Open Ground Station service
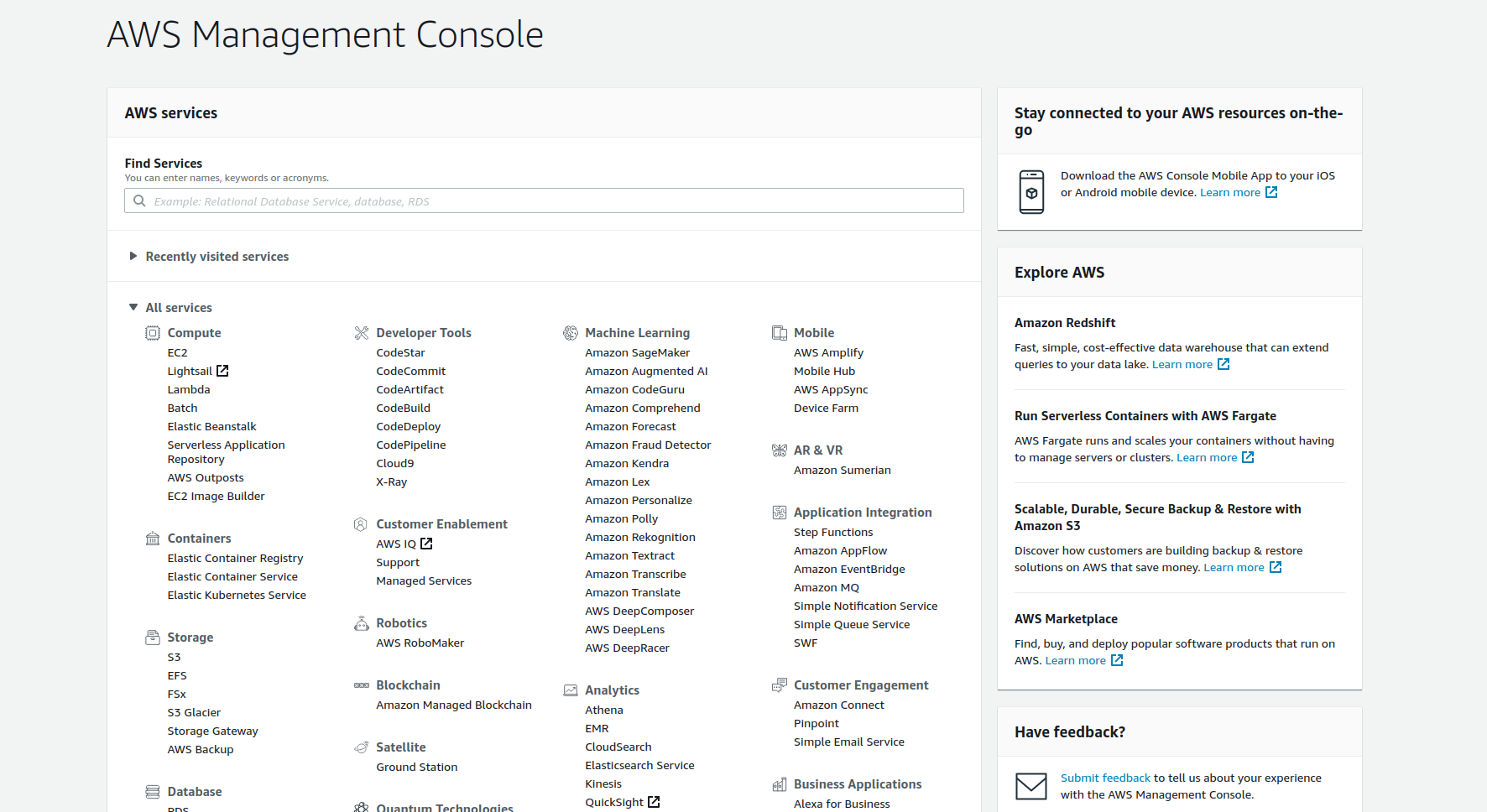1487x812 pixels. (417, 768)
